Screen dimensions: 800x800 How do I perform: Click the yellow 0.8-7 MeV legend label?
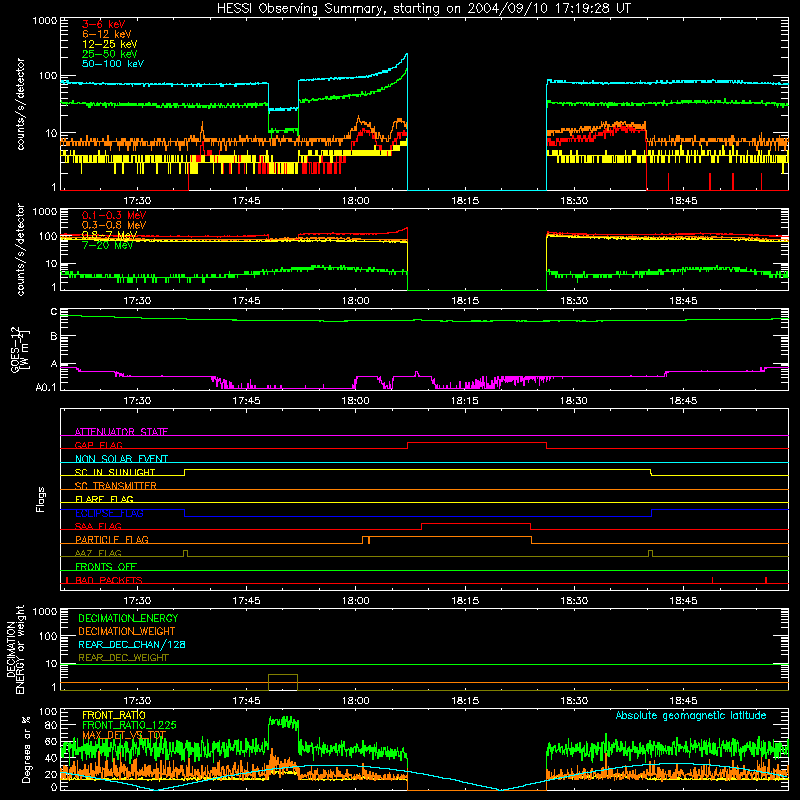pyautogui.click(x=109, y=235)
